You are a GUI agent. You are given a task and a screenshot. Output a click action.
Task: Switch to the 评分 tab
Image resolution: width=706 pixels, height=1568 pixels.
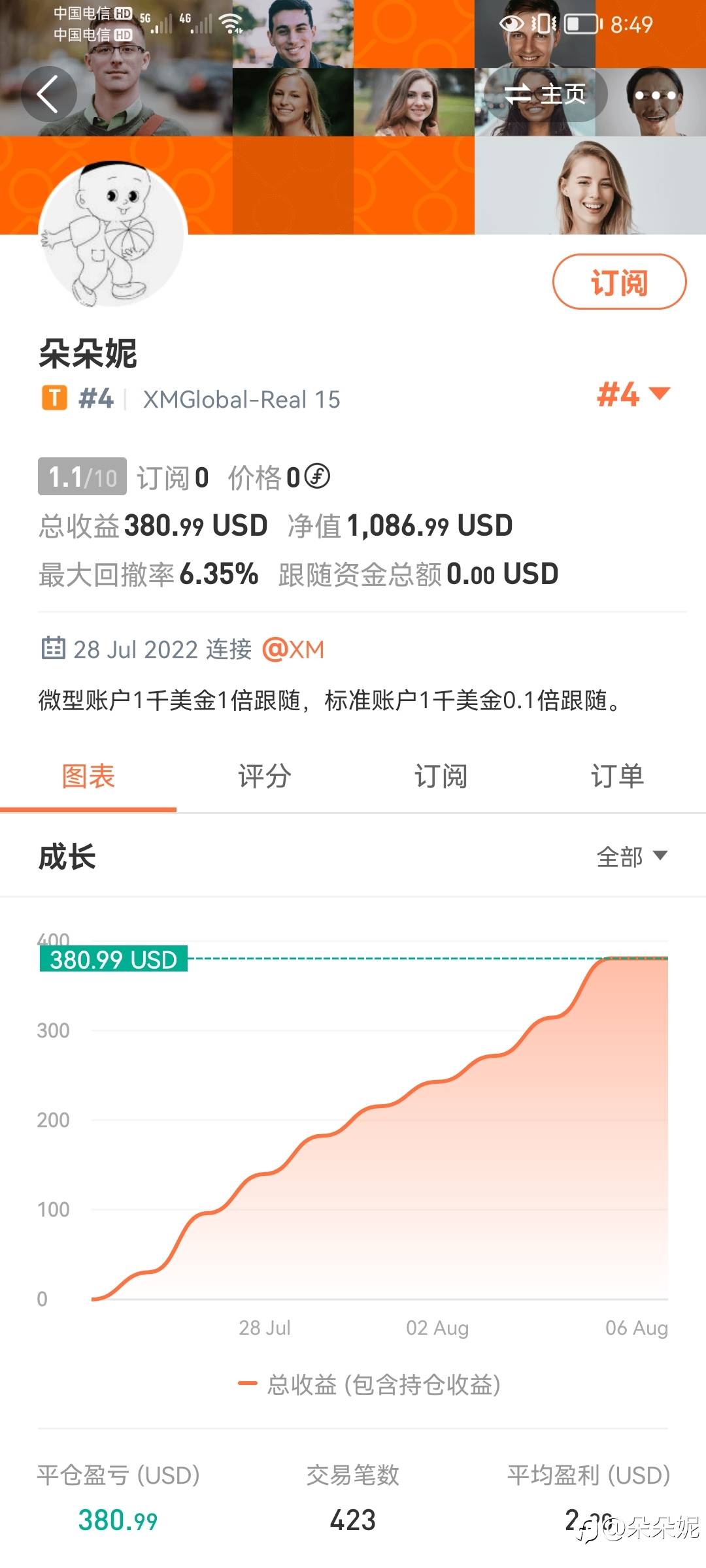click(x=264, y=776)
